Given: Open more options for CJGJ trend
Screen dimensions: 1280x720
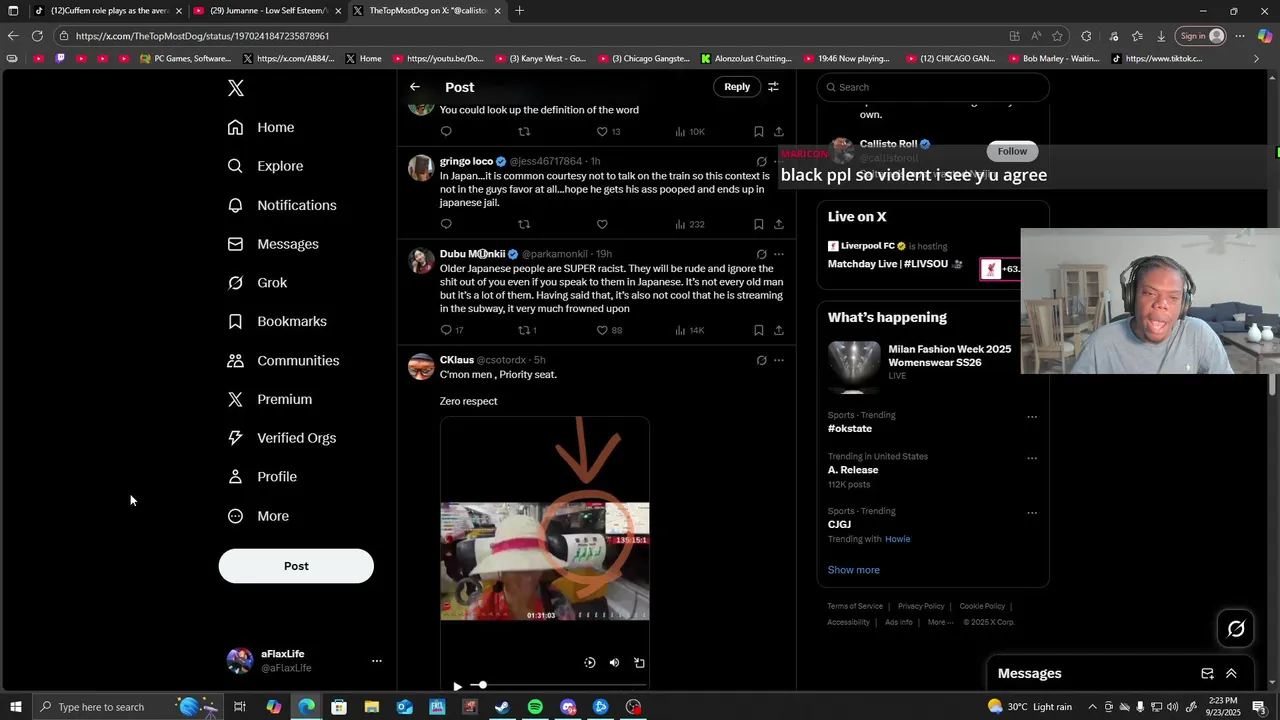Looking at the screenshot, I should pos(1032,513).
